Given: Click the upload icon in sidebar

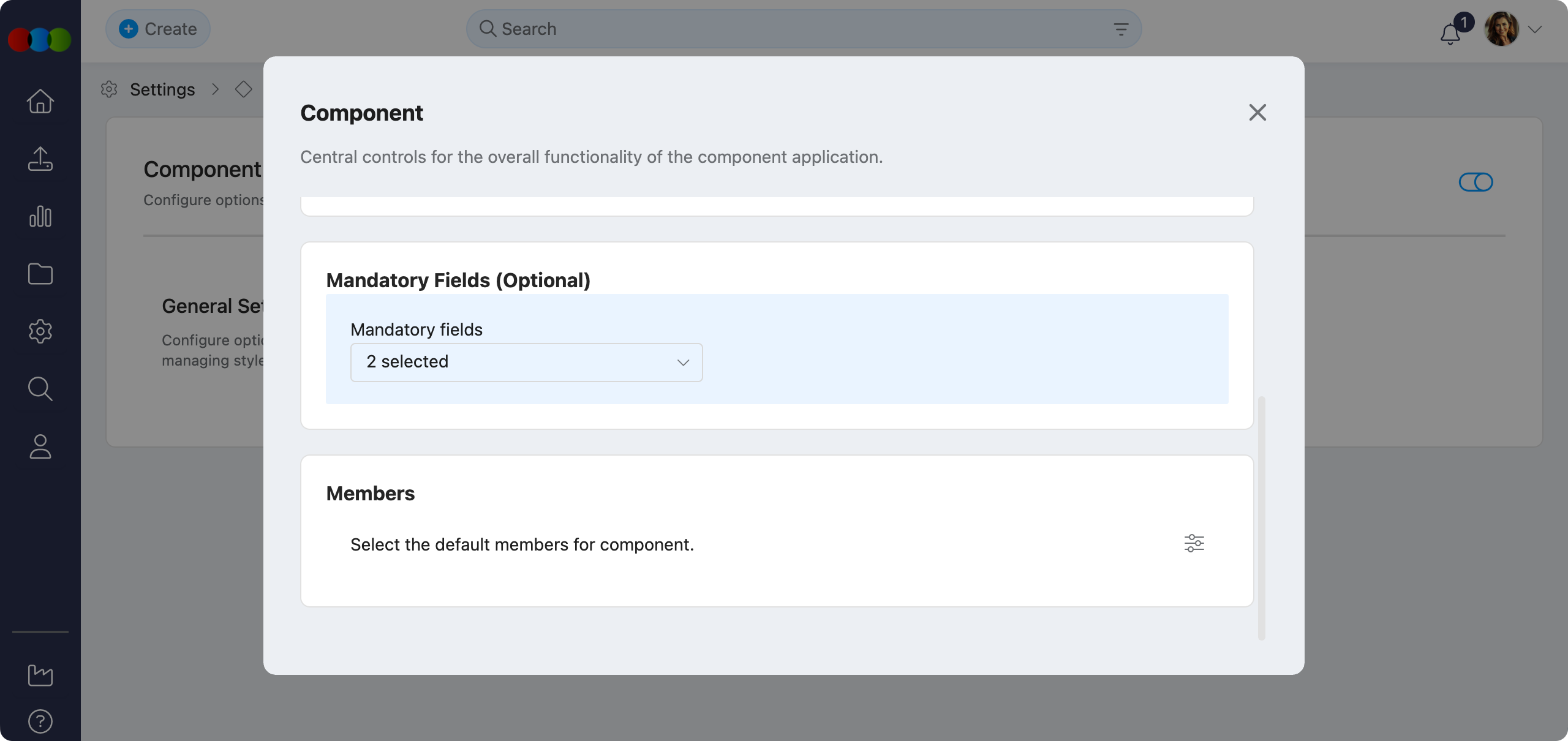Looking at the screenshot, I should pos(40,159).
